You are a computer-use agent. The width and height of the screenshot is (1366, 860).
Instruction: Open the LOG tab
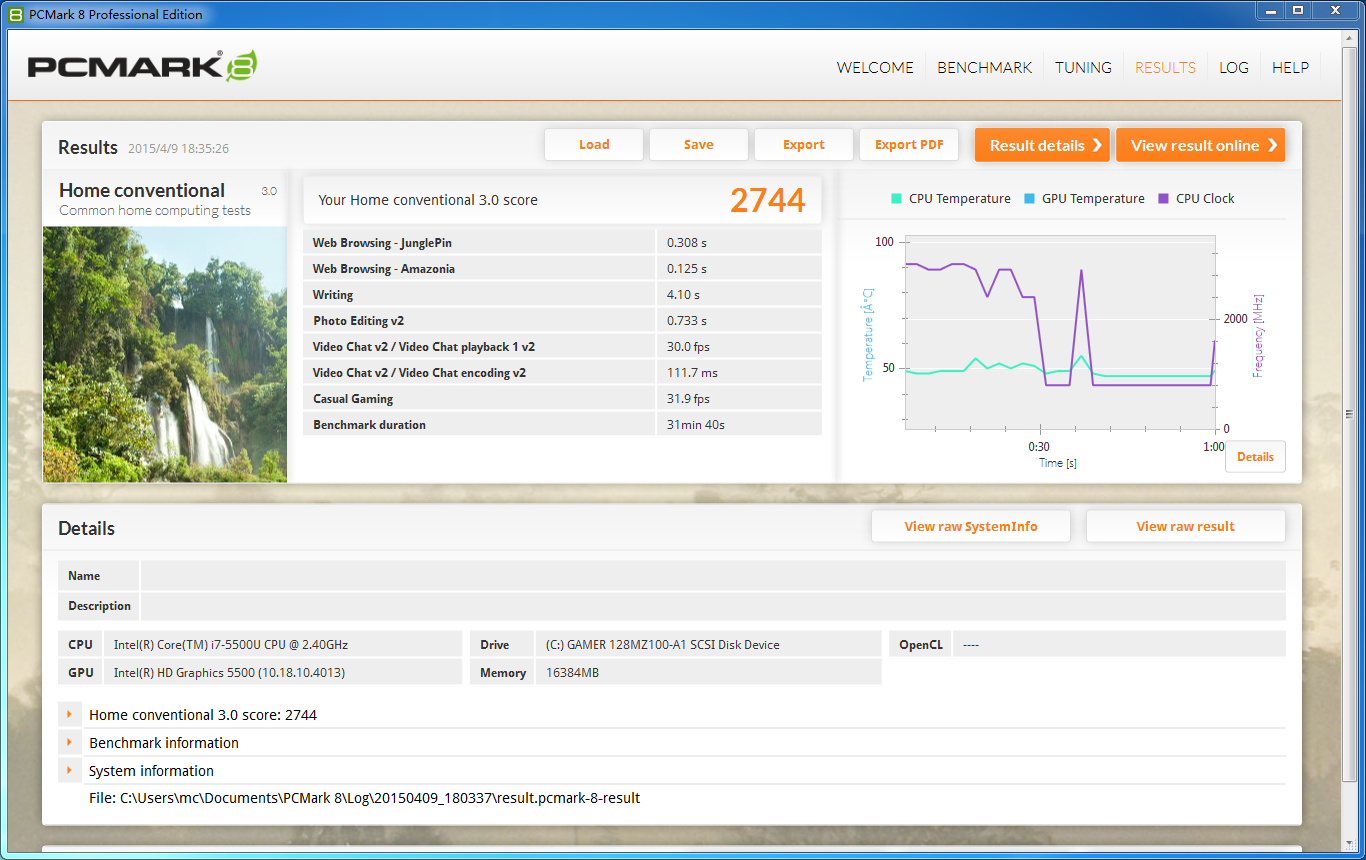(x=1234, y=68)
